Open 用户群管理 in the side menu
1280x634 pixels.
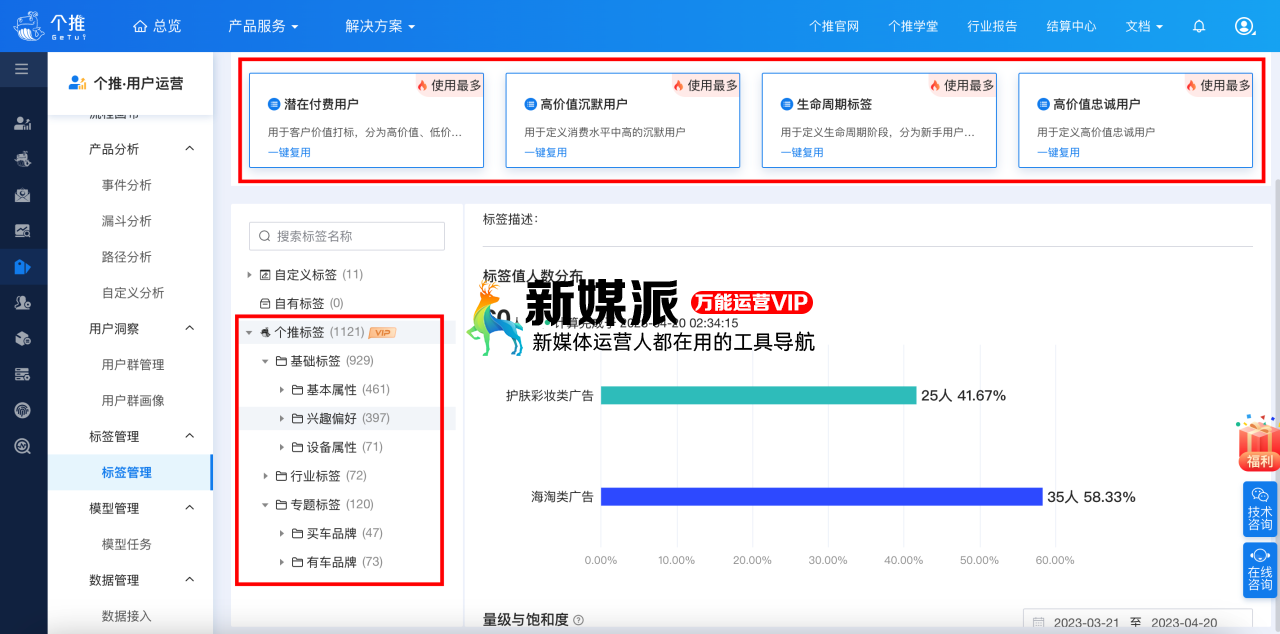click(133, 365)
